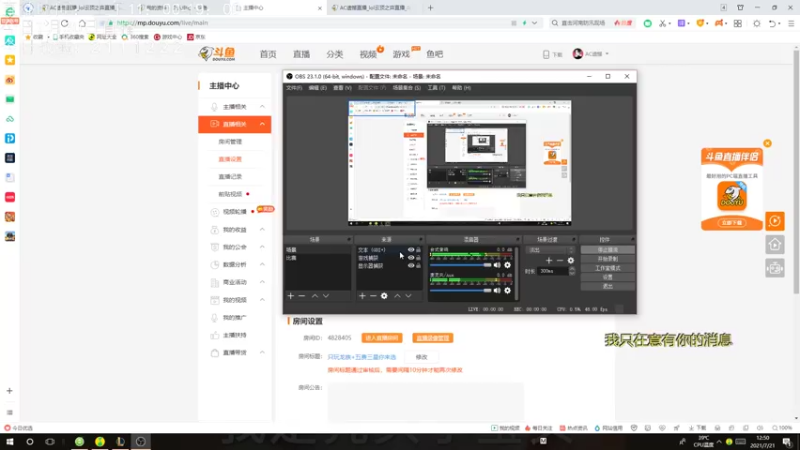Open the 查看(V) menu in OBS
This screenshot has width=800, height=450.
tap(342, 88)
